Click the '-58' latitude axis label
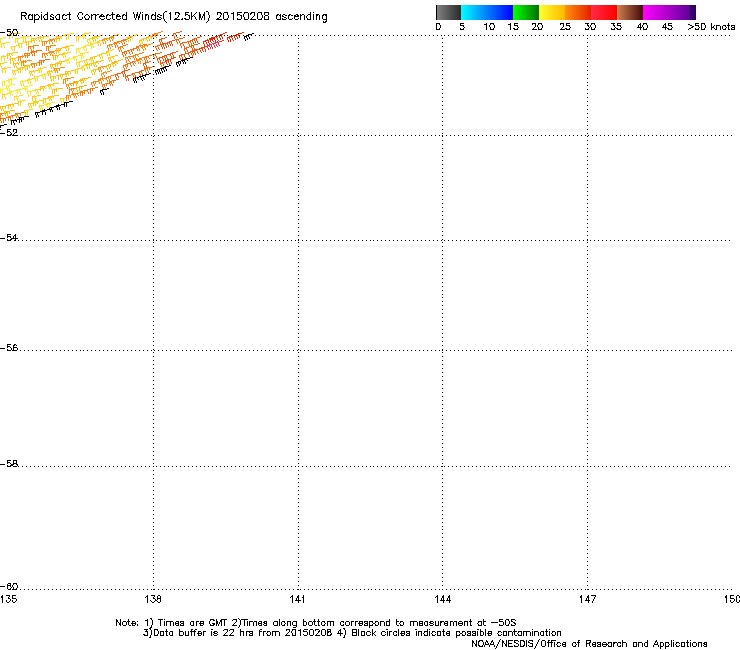Viewport: 740px width, 650px height. click(x=9, y=464)
